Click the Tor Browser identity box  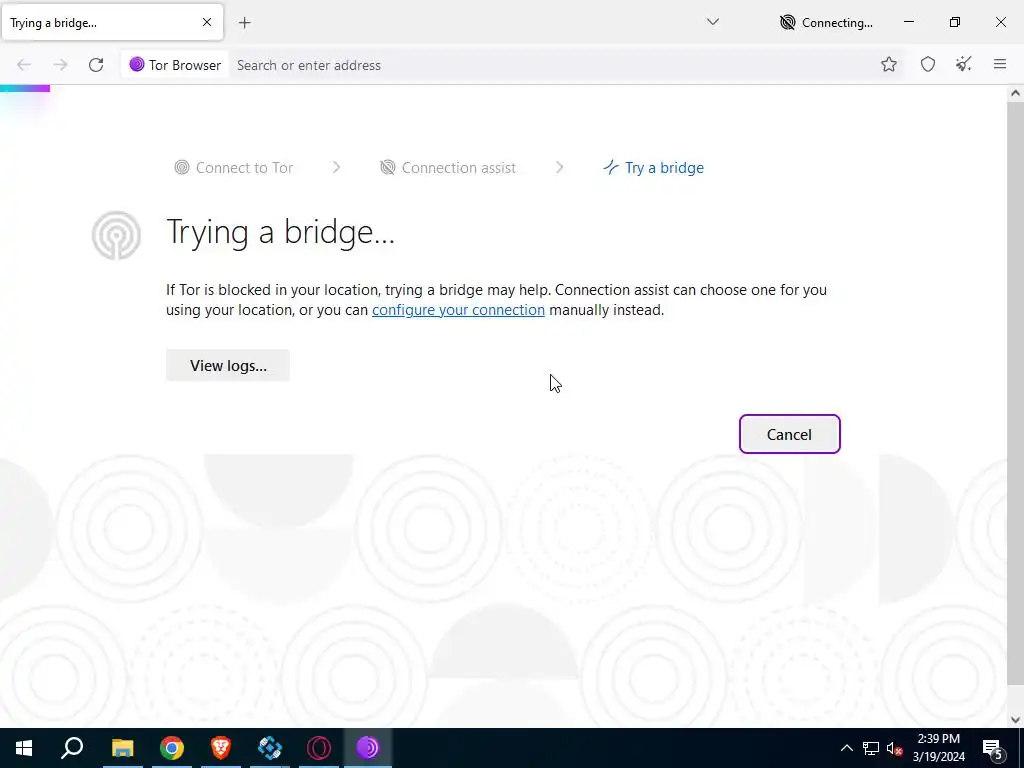(175, 65)
